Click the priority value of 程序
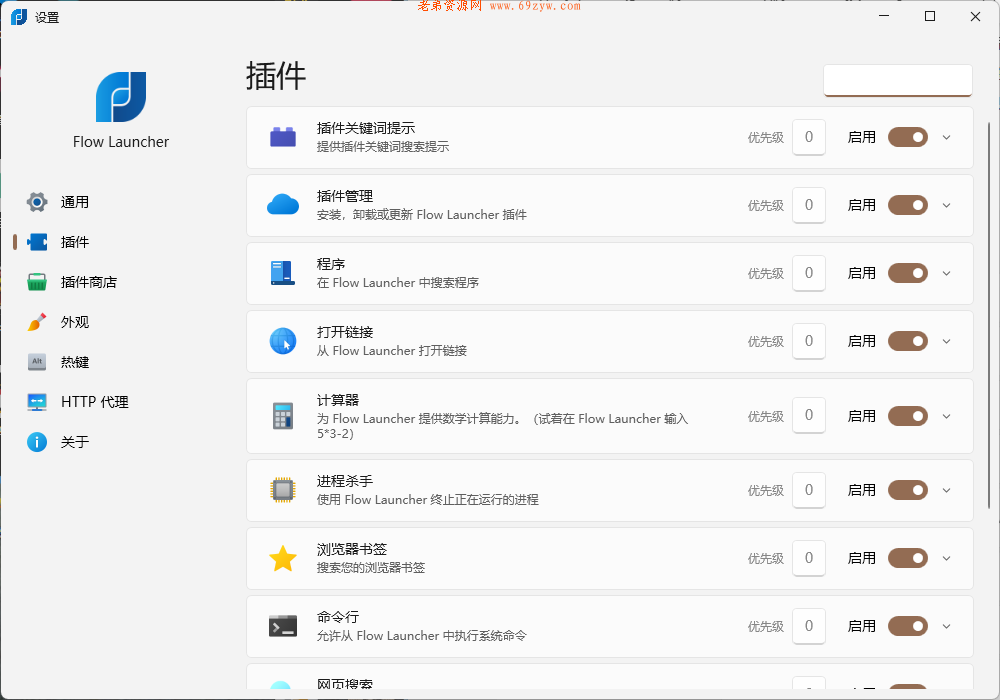The height and width of the screenshot is (700, 1000). point(809,273)
